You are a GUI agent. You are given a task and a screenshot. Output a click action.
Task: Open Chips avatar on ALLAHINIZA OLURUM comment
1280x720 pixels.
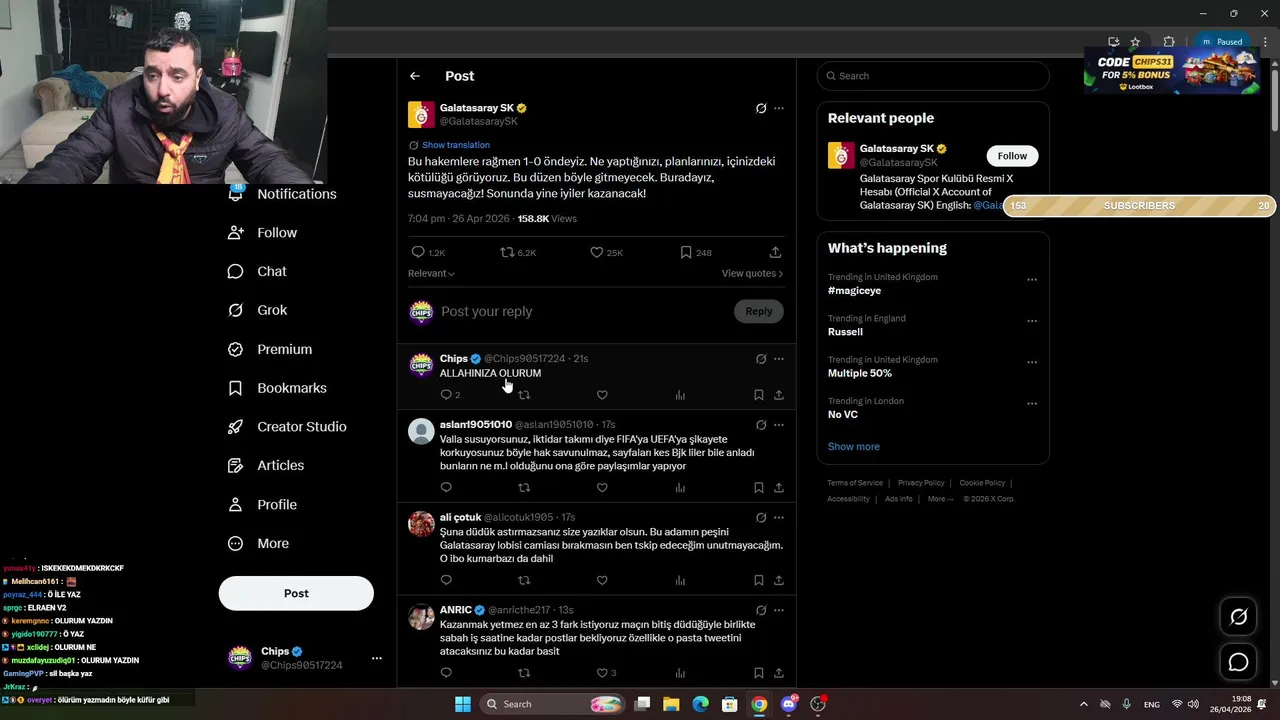[421, 364]
